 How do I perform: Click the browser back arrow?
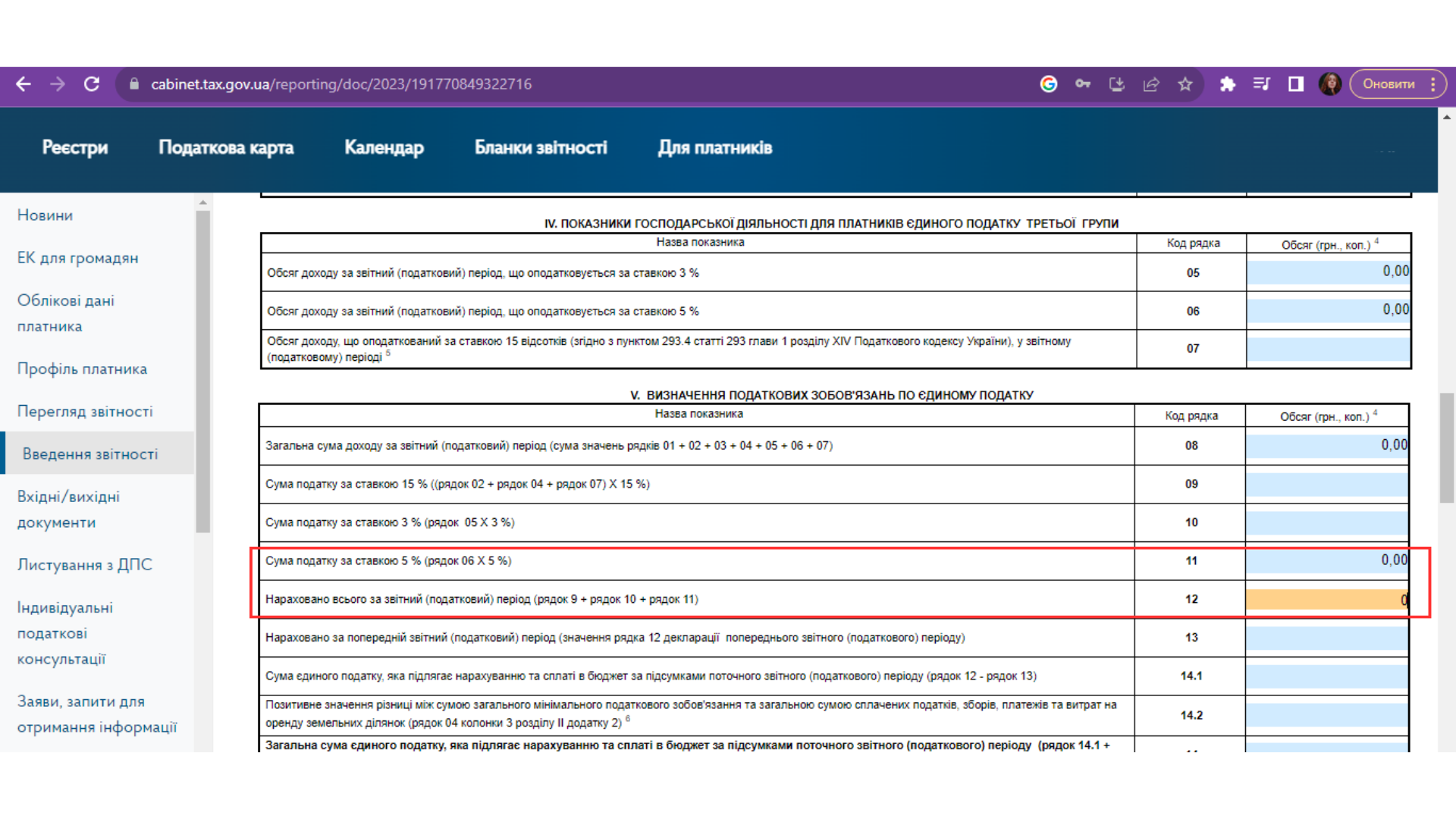click(x=24, y=84)
